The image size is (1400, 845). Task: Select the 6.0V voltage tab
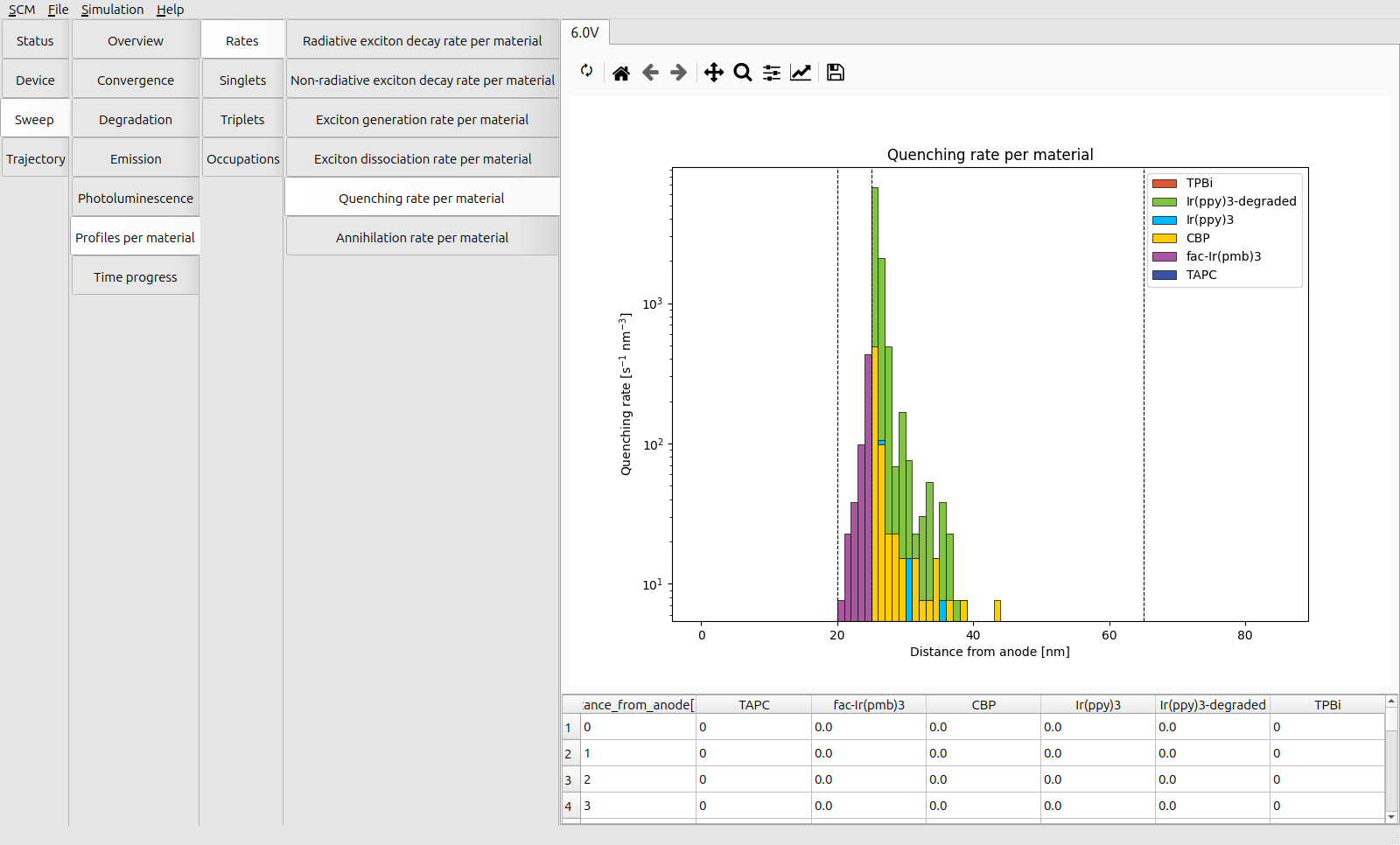pos(584,32)
